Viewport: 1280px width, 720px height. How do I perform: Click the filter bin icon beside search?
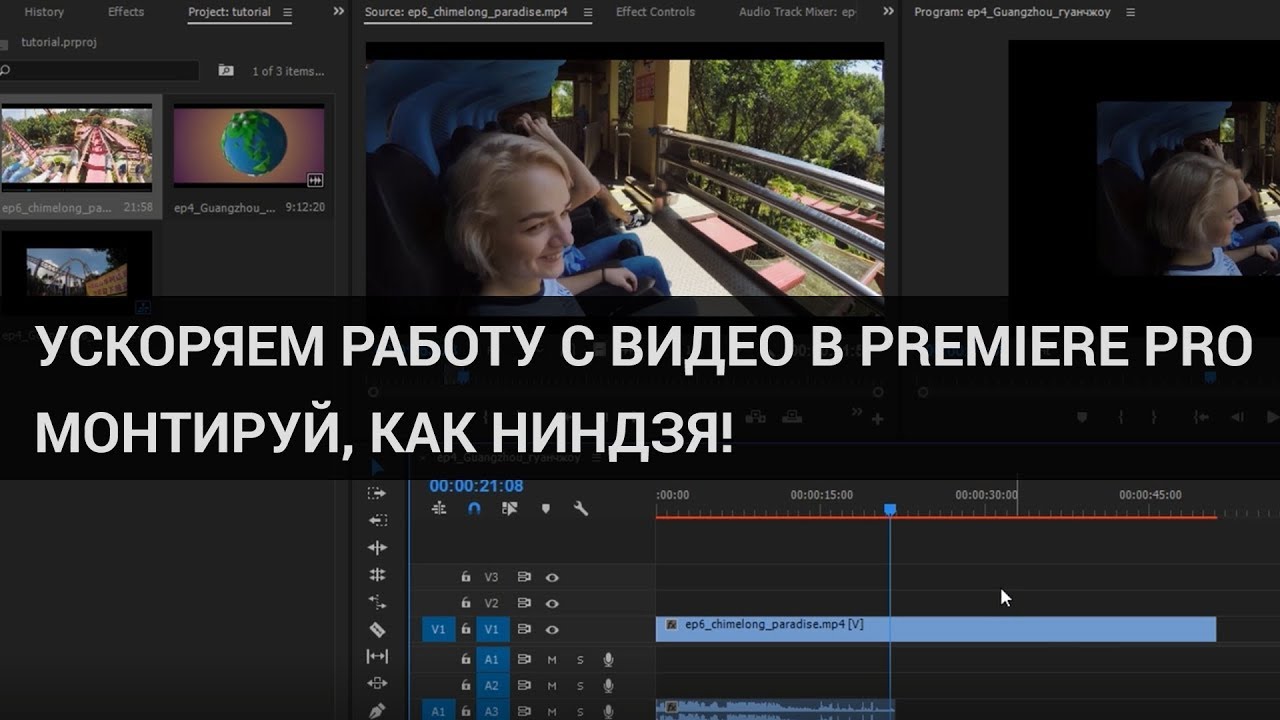tap(226, 71)
